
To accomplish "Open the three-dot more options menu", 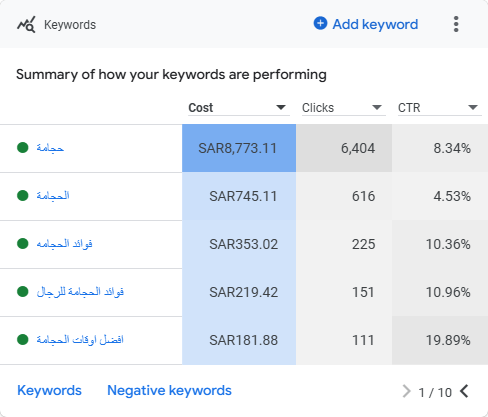I will pos(456,24).
